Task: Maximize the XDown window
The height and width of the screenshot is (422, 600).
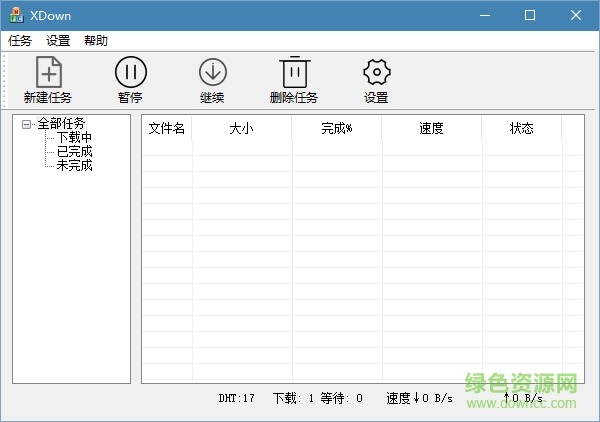Action: point(530,16)
